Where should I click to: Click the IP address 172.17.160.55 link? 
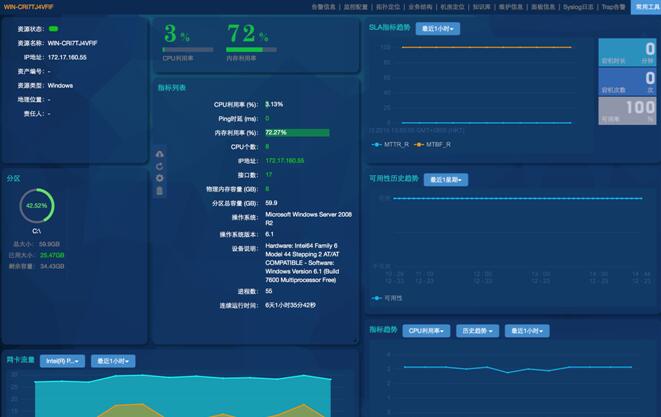(x=285, y=160)
